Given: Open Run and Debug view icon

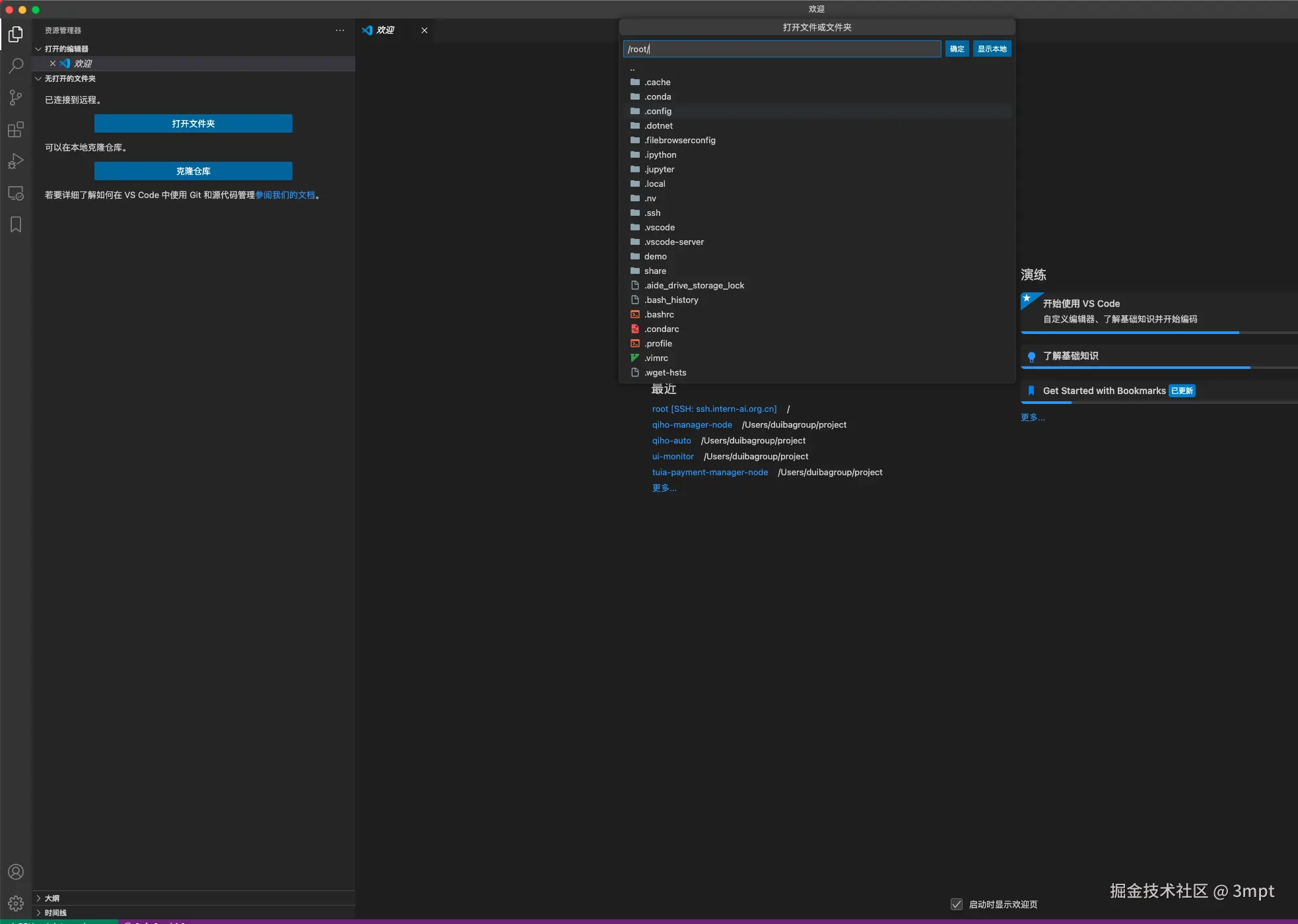Looking at the screenshot, I should click(16, 161).
